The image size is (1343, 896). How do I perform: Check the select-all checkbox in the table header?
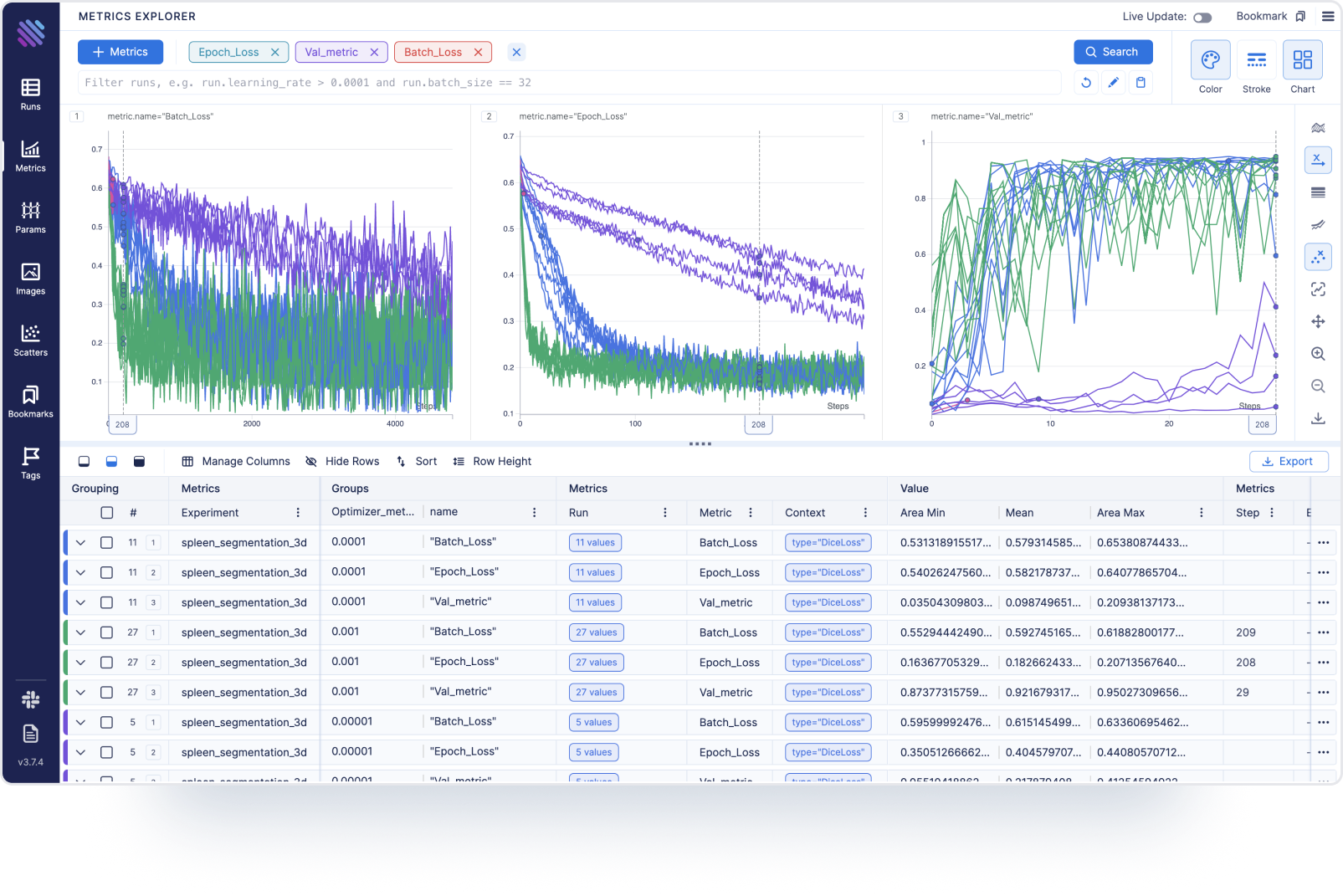(106, 512)
